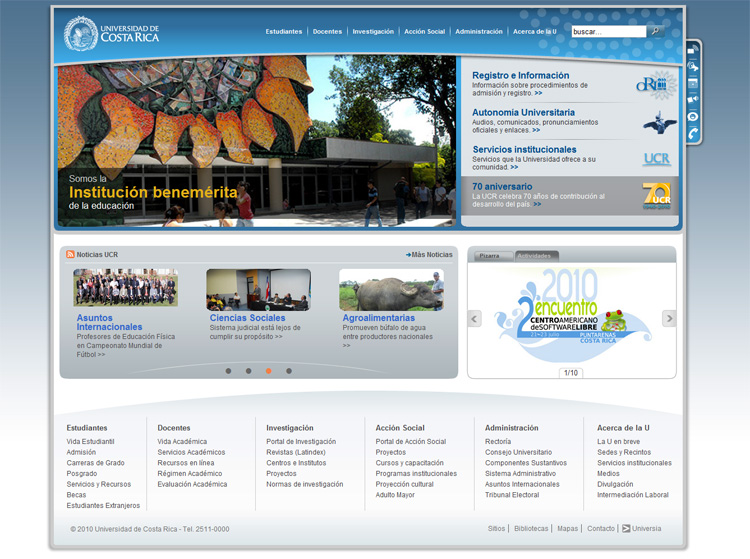Click the Encuentro Software Libre banner
The image size is (750, 559).
[x=572, y=313]
